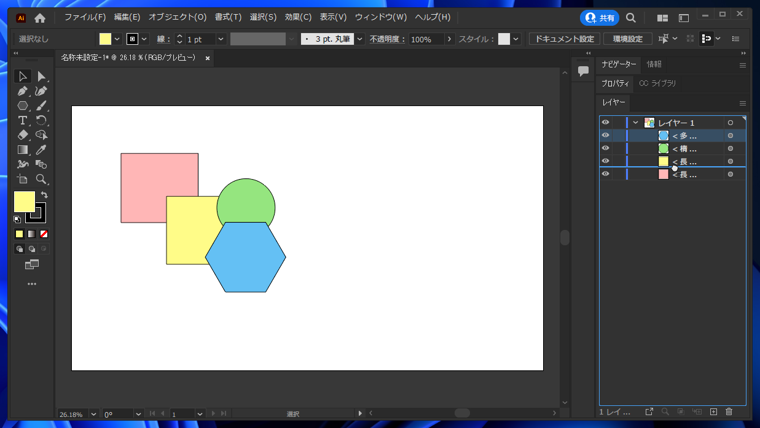
Task: Select the Rotate tool
Action: point(41,121)
